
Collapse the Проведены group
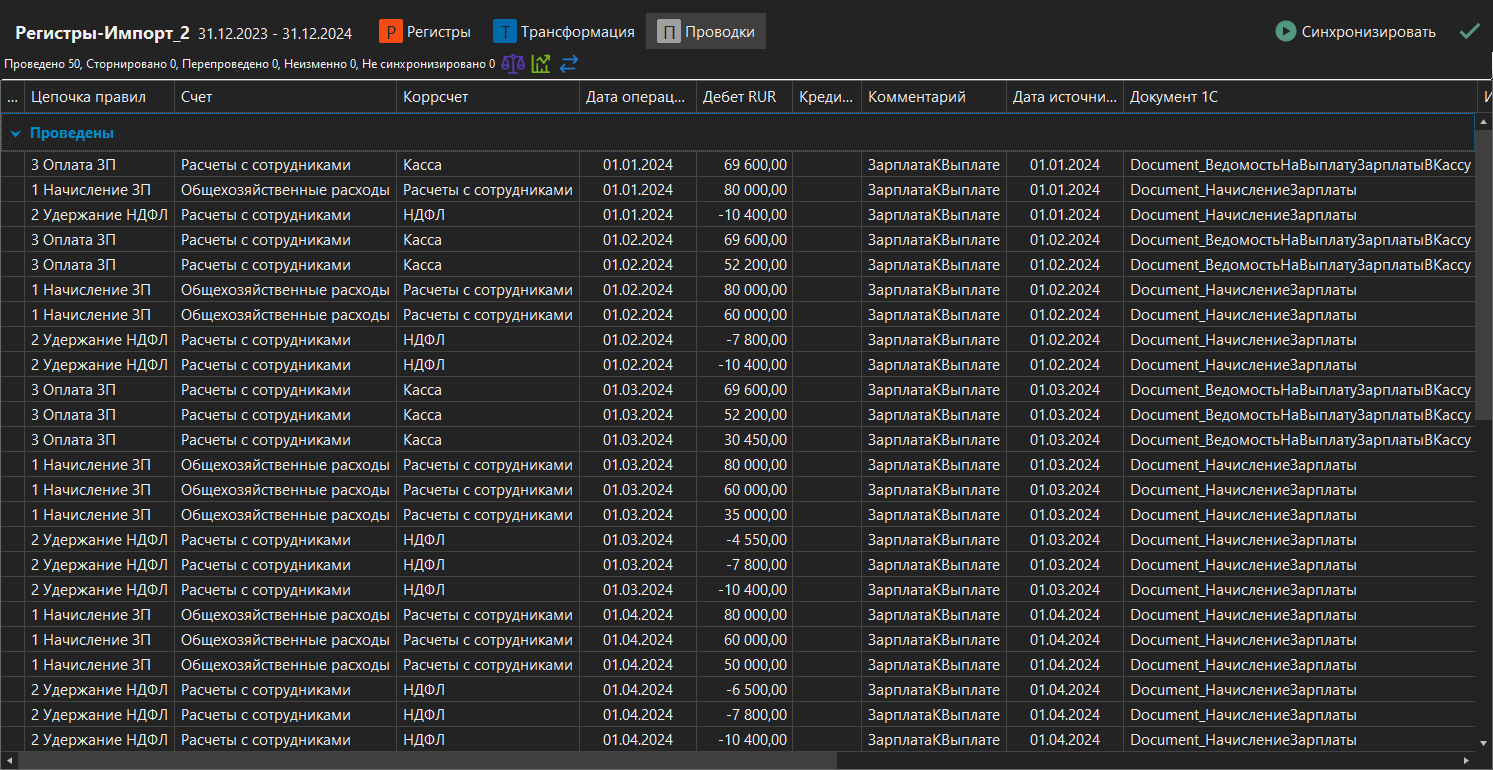pyautogui.click(x=16, y=133)
